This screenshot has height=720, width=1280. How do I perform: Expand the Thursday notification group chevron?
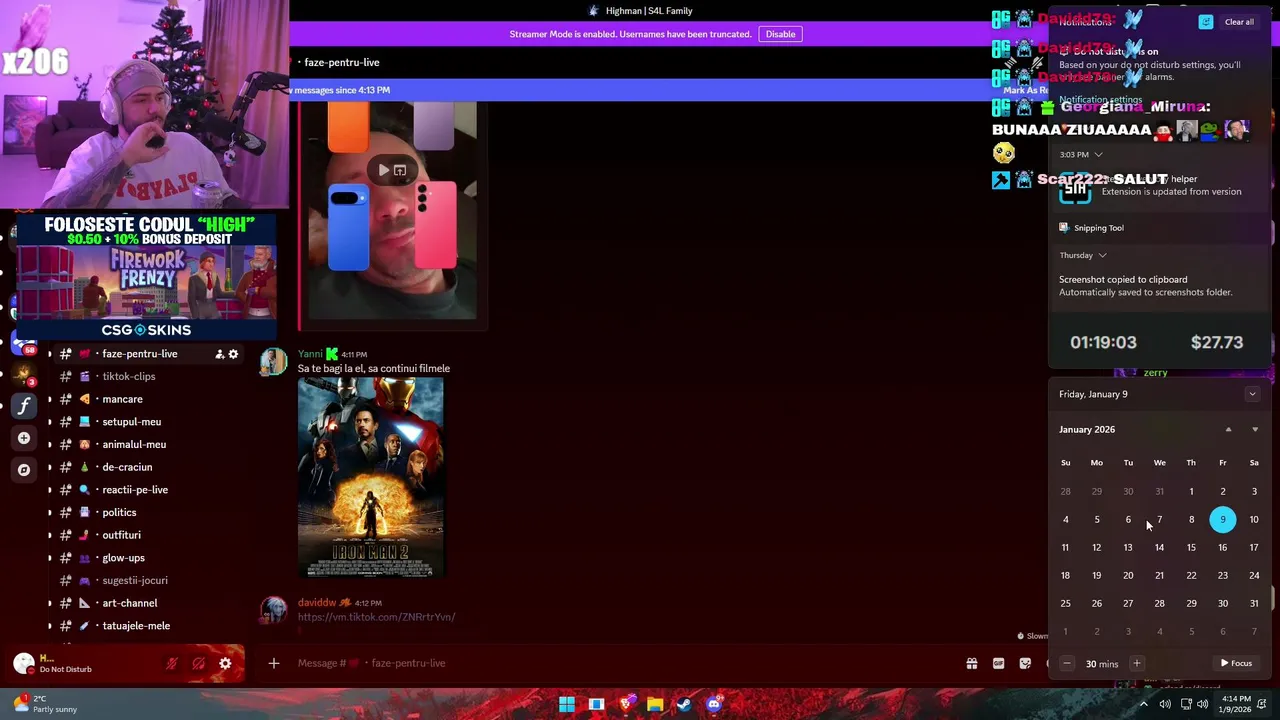1102,255
